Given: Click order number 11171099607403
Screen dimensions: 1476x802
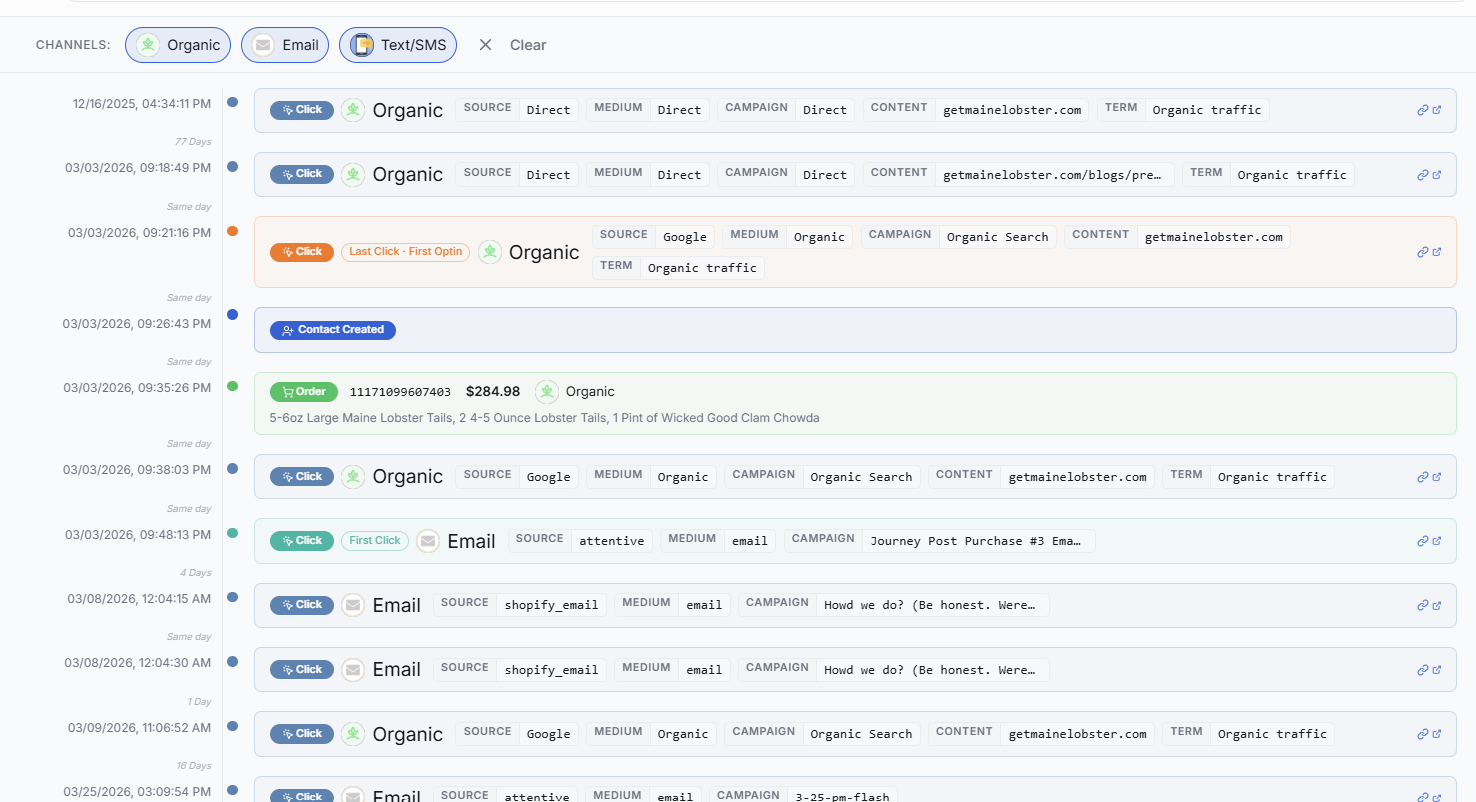Looking at the screenshot, I should [400, 392].
